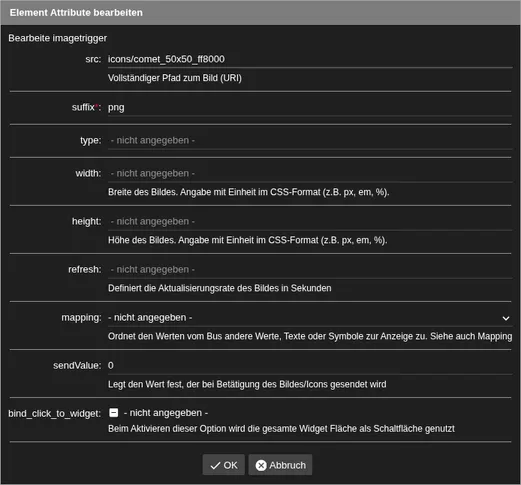Viewport: 521px width, 485px height.
Task: Click the 'width:' field label
Action: 88,173
